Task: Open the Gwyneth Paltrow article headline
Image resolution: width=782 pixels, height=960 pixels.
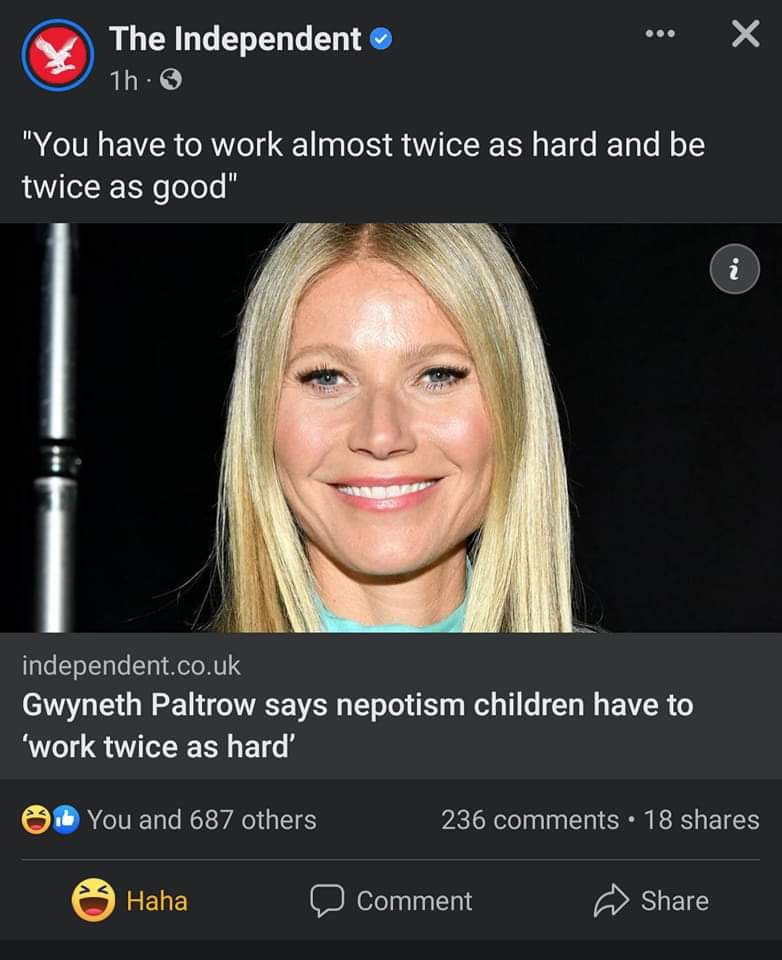Action: pyautogui.click(x=358, y=725)
